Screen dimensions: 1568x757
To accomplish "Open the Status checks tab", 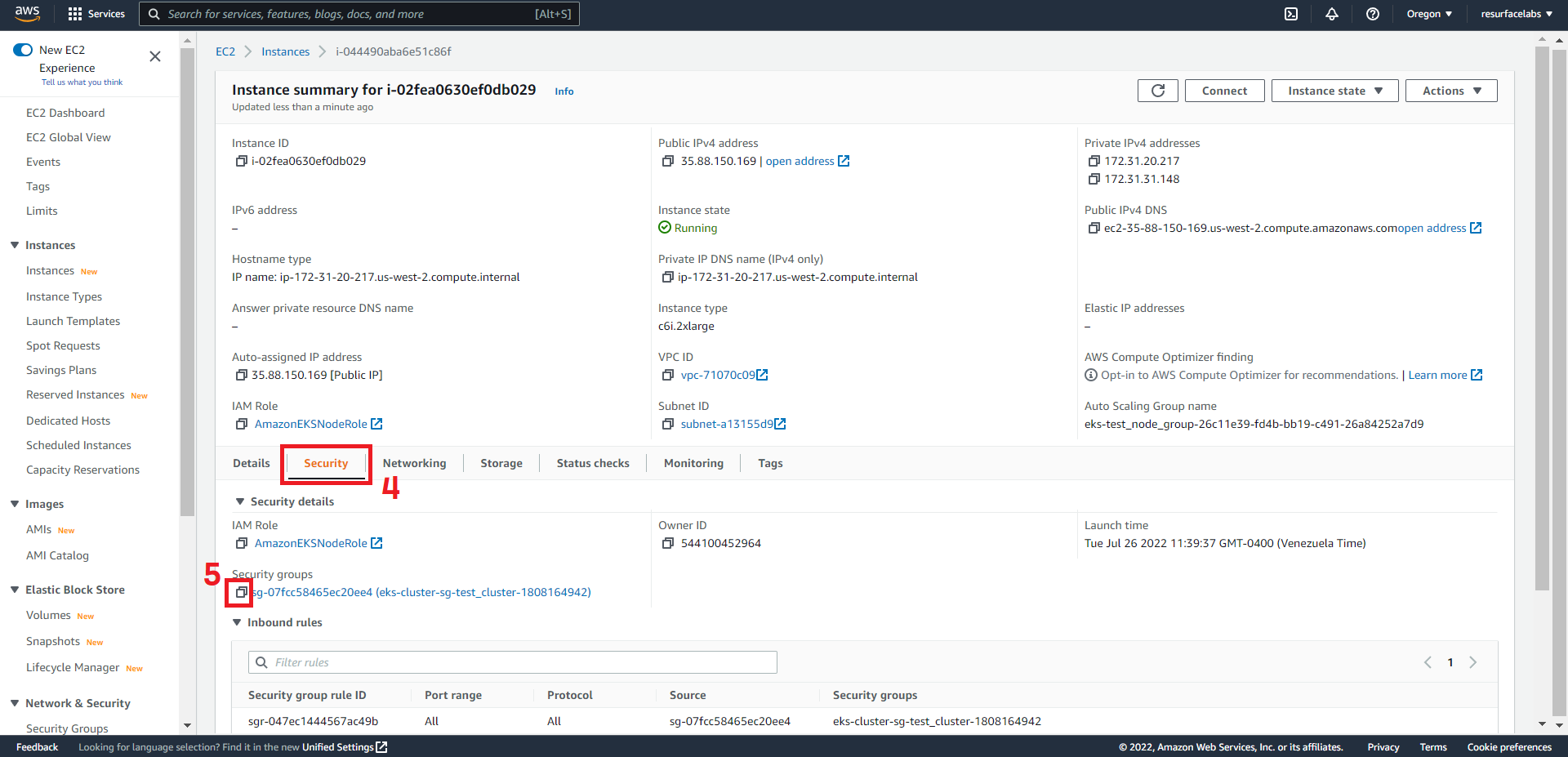I will 593,463.
